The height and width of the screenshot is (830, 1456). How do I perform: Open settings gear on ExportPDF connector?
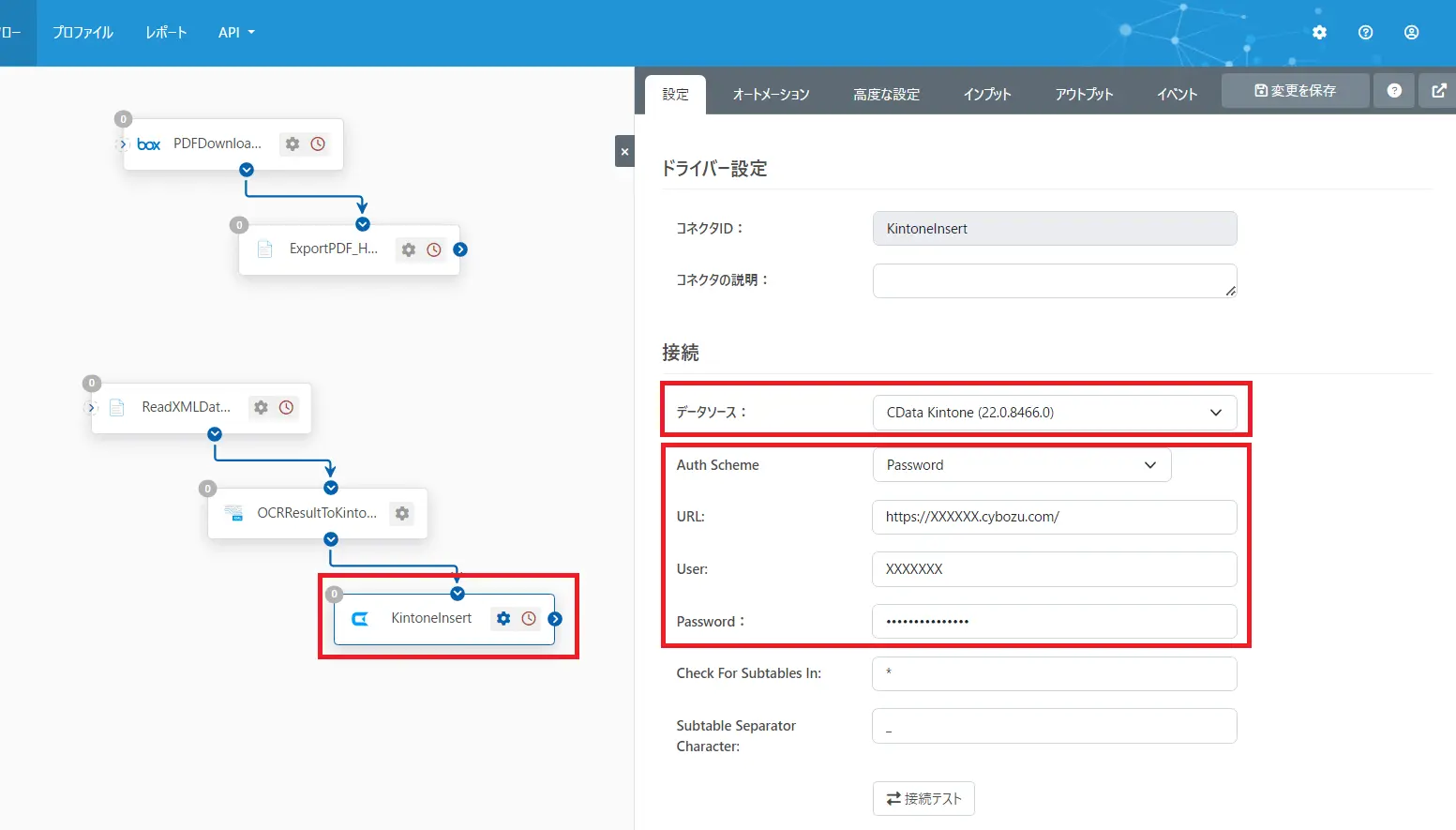[409, 249]
